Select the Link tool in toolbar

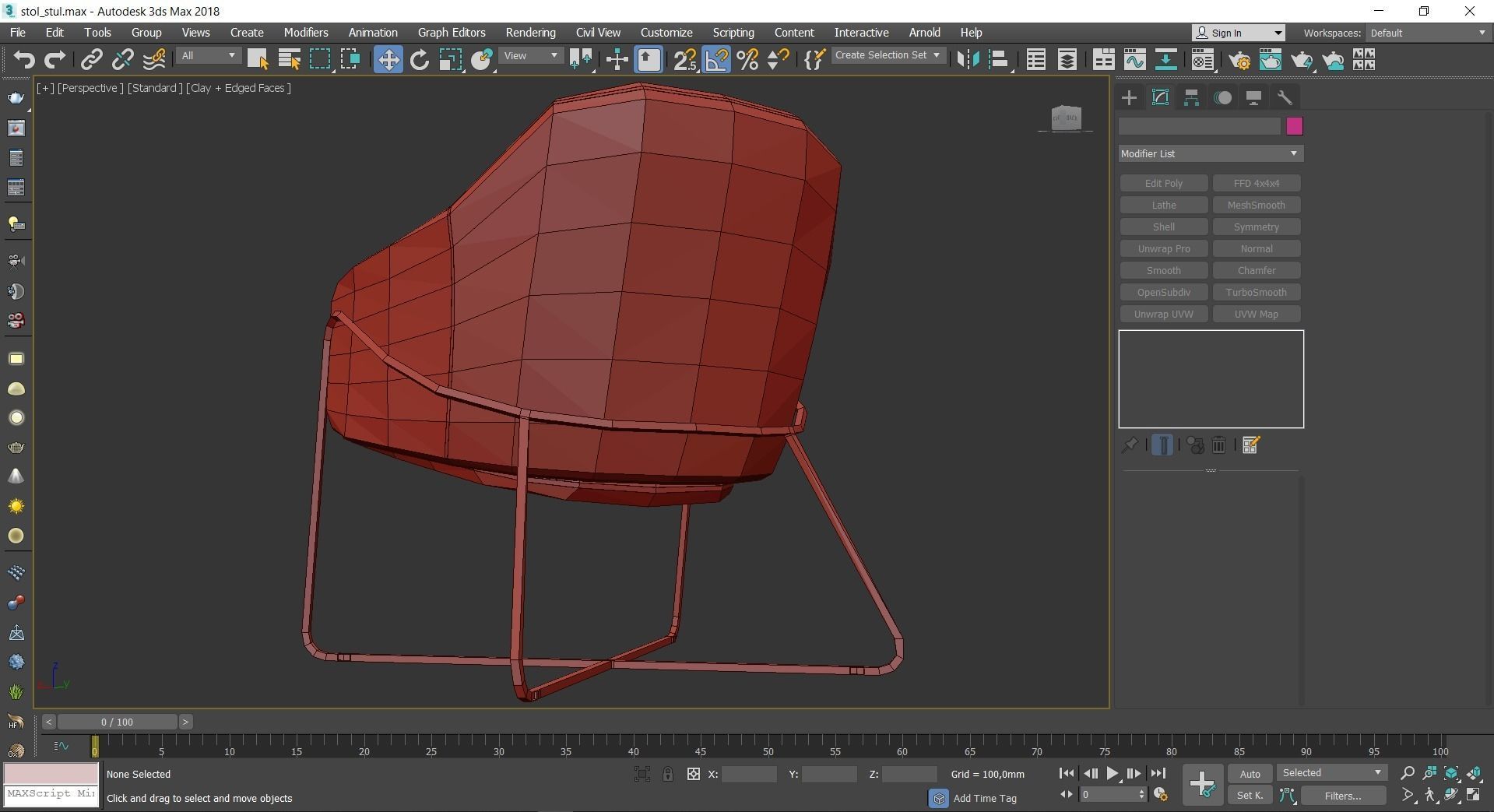tap(92, 59)
